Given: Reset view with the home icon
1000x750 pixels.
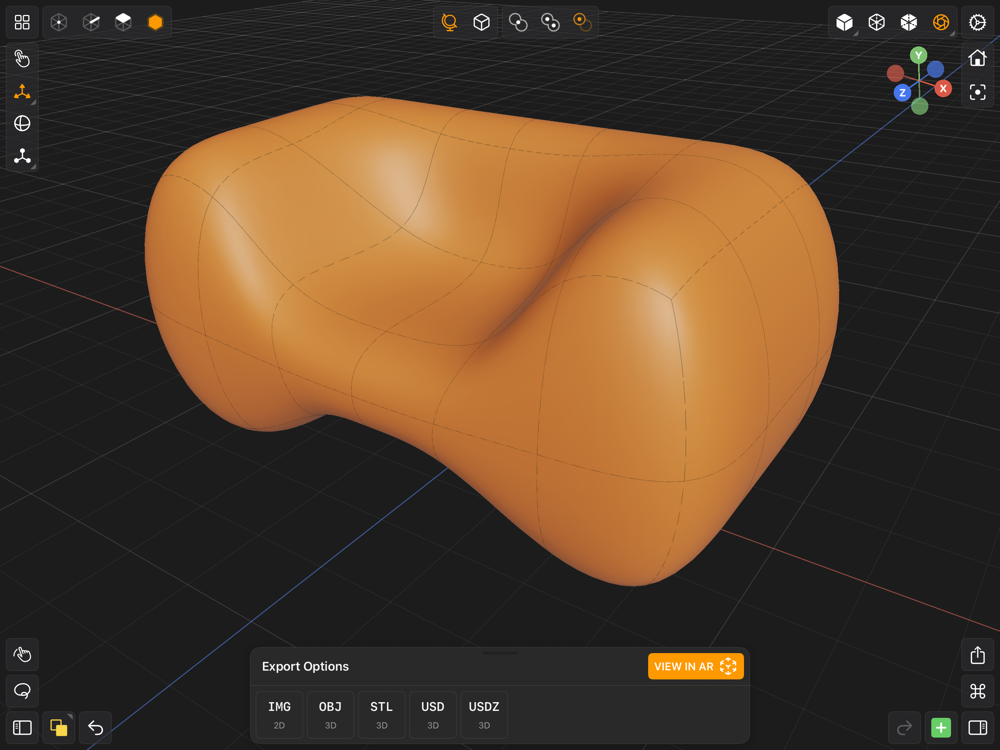Looking at the screenshot, I should coord(977,58).
